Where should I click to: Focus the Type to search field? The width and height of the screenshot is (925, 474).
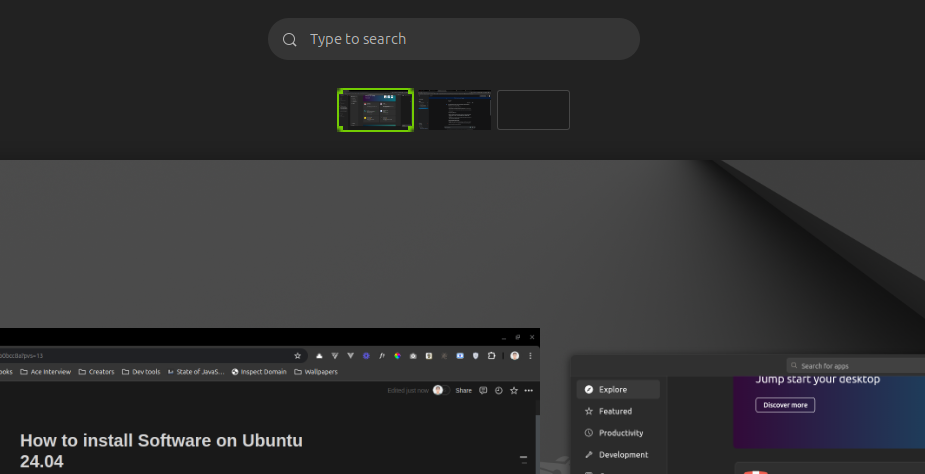coord(454,39)
